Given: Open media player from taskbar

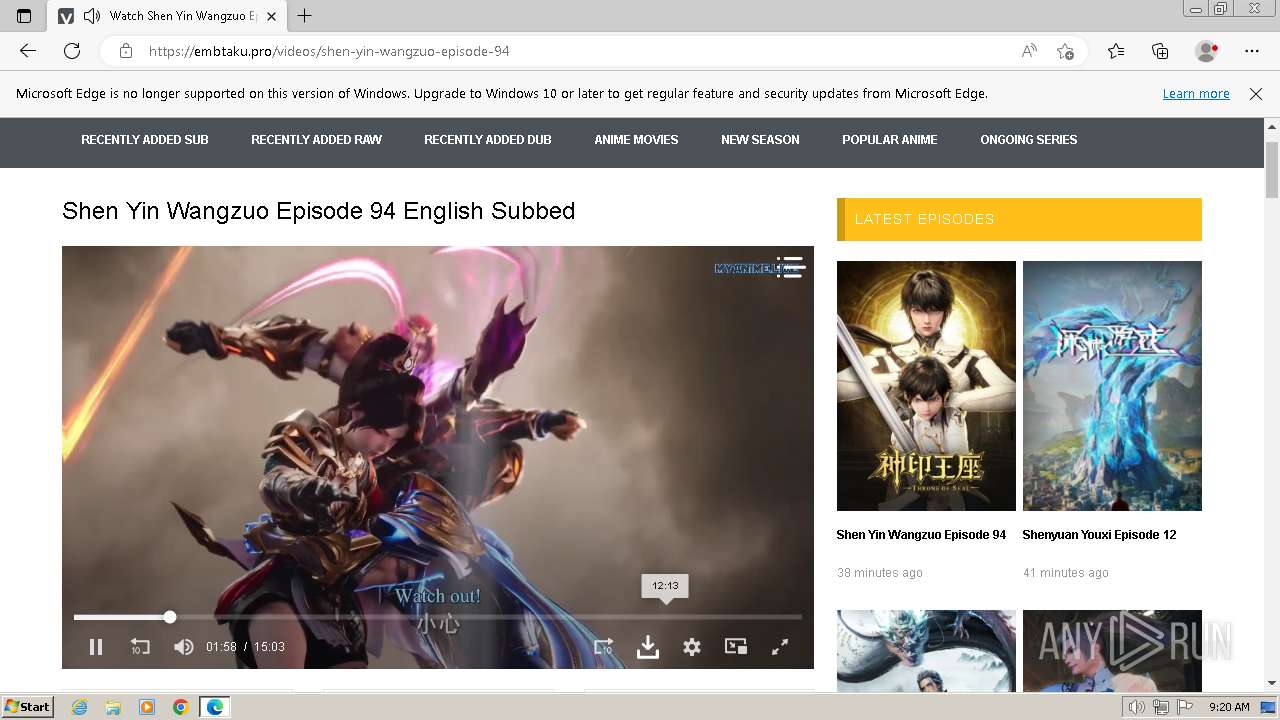Looking at the screenshot, I should click(147, 707).
